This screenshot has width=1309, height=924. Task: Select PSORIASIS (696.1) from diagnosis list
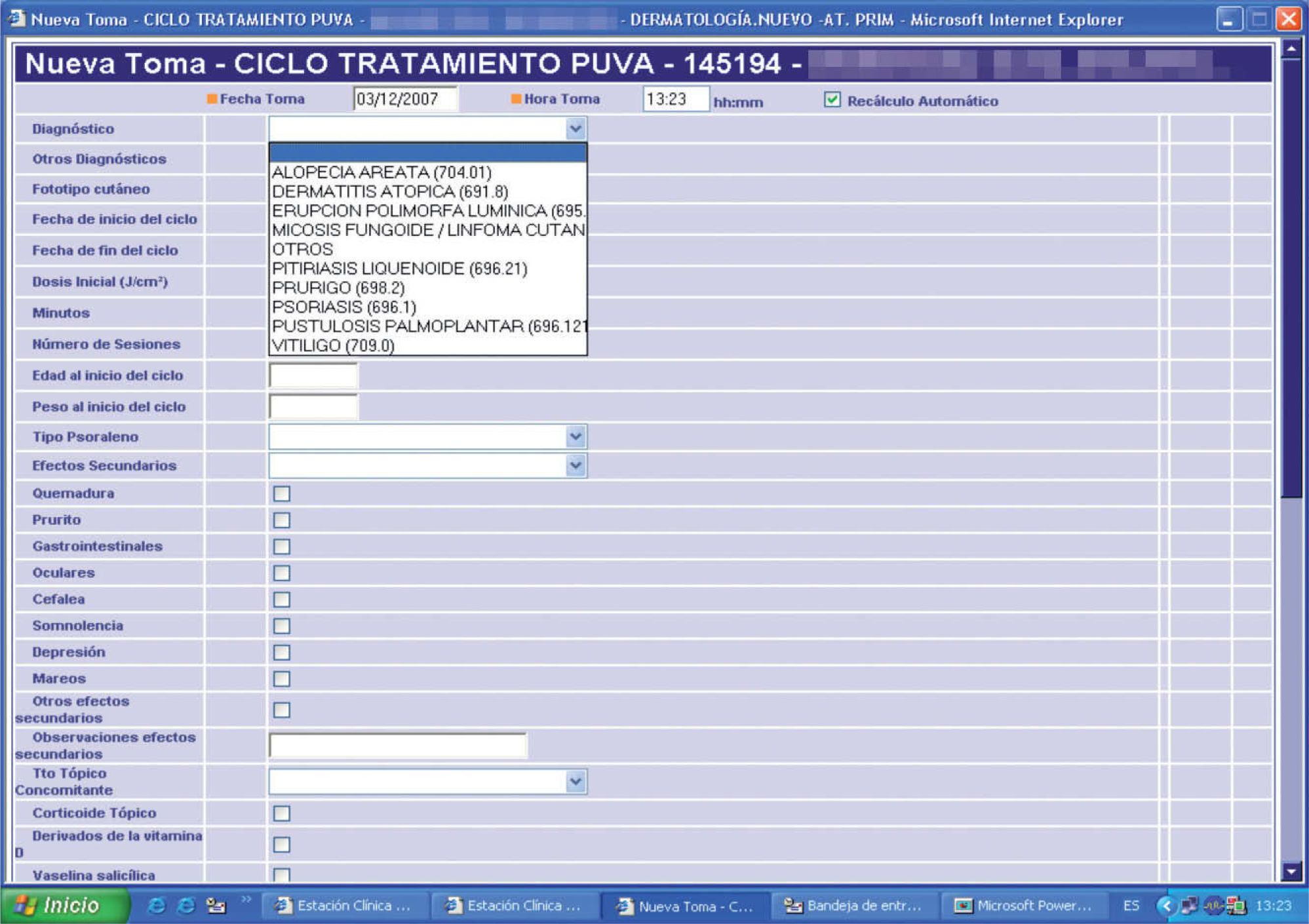tap(344, 307)
